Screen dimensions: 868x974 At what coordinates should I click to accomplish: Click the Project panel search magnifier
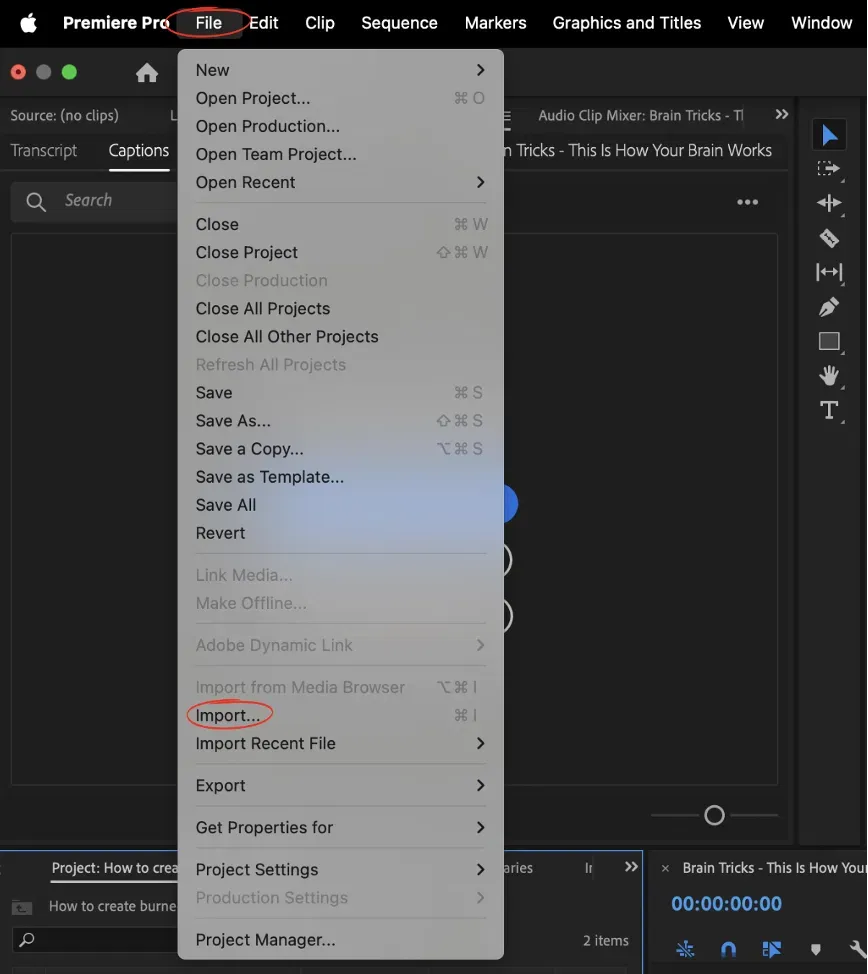tap(27, 940)
